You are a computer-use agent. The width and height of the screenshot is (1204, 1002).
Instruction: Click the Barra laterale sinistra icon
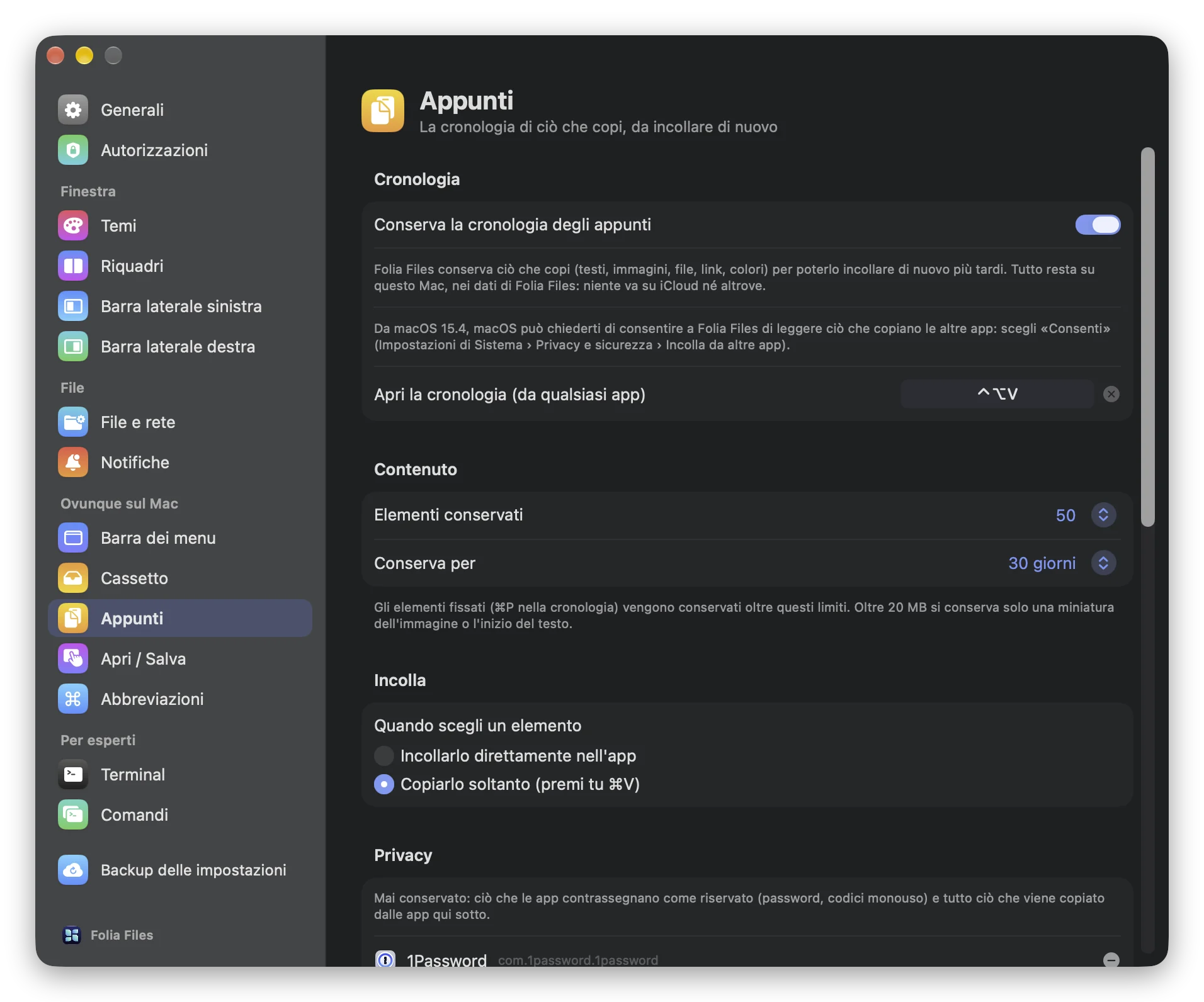point(73,307)
